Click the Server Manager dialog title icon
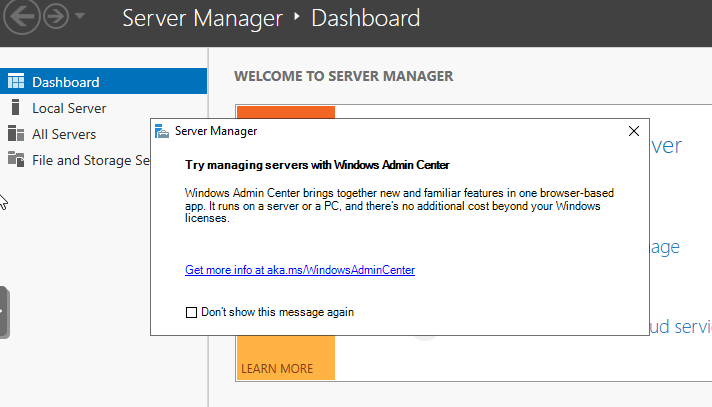 162,131
